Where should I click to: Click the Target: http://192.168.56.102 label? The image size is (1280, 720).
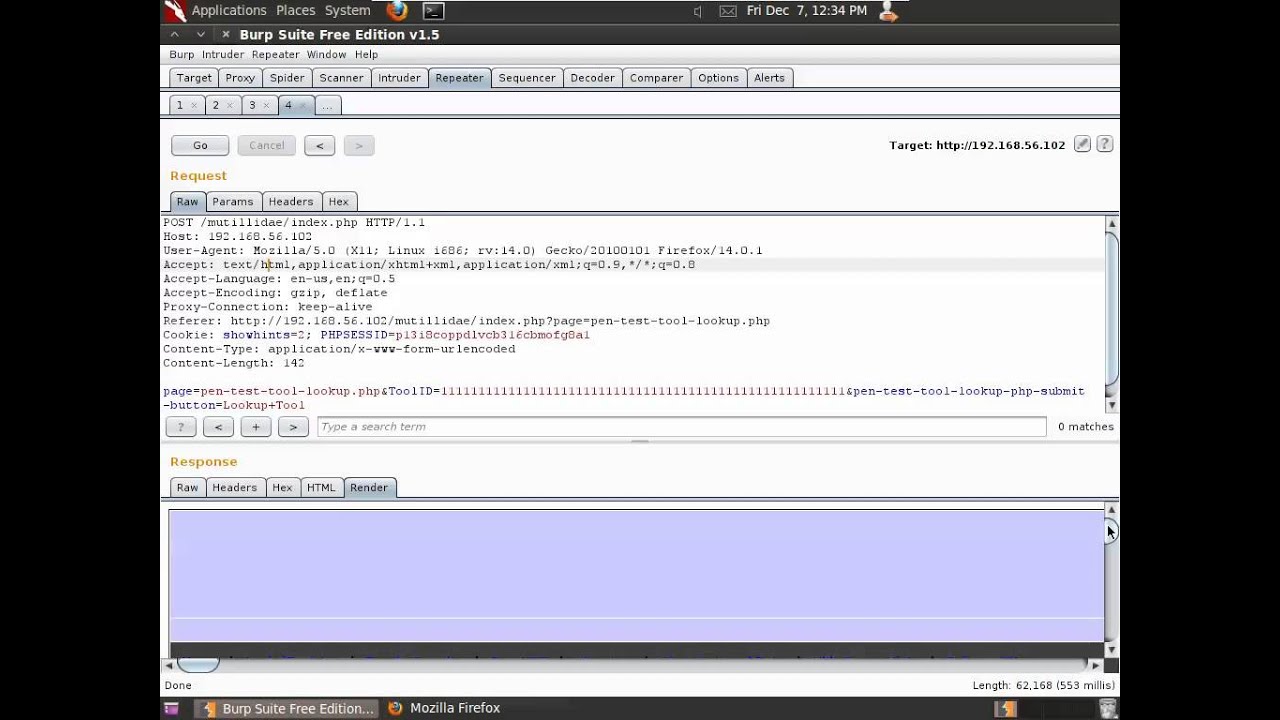tap(977, 145)
